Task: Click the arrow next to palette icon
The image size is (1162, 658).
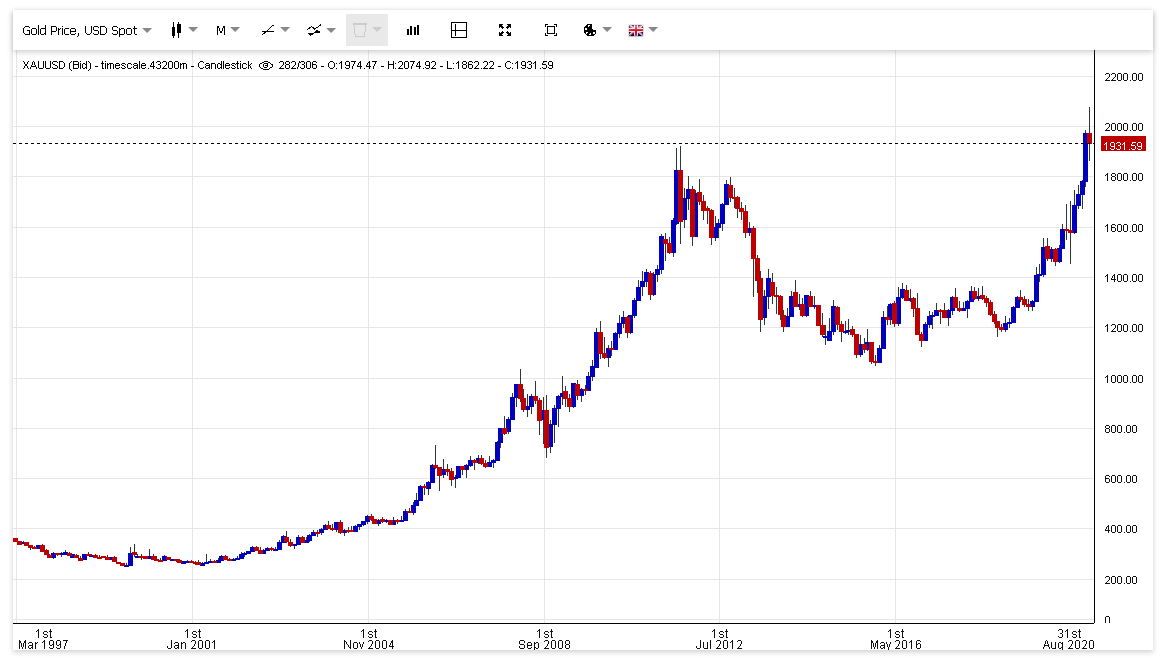Action: tap(607, 30)
